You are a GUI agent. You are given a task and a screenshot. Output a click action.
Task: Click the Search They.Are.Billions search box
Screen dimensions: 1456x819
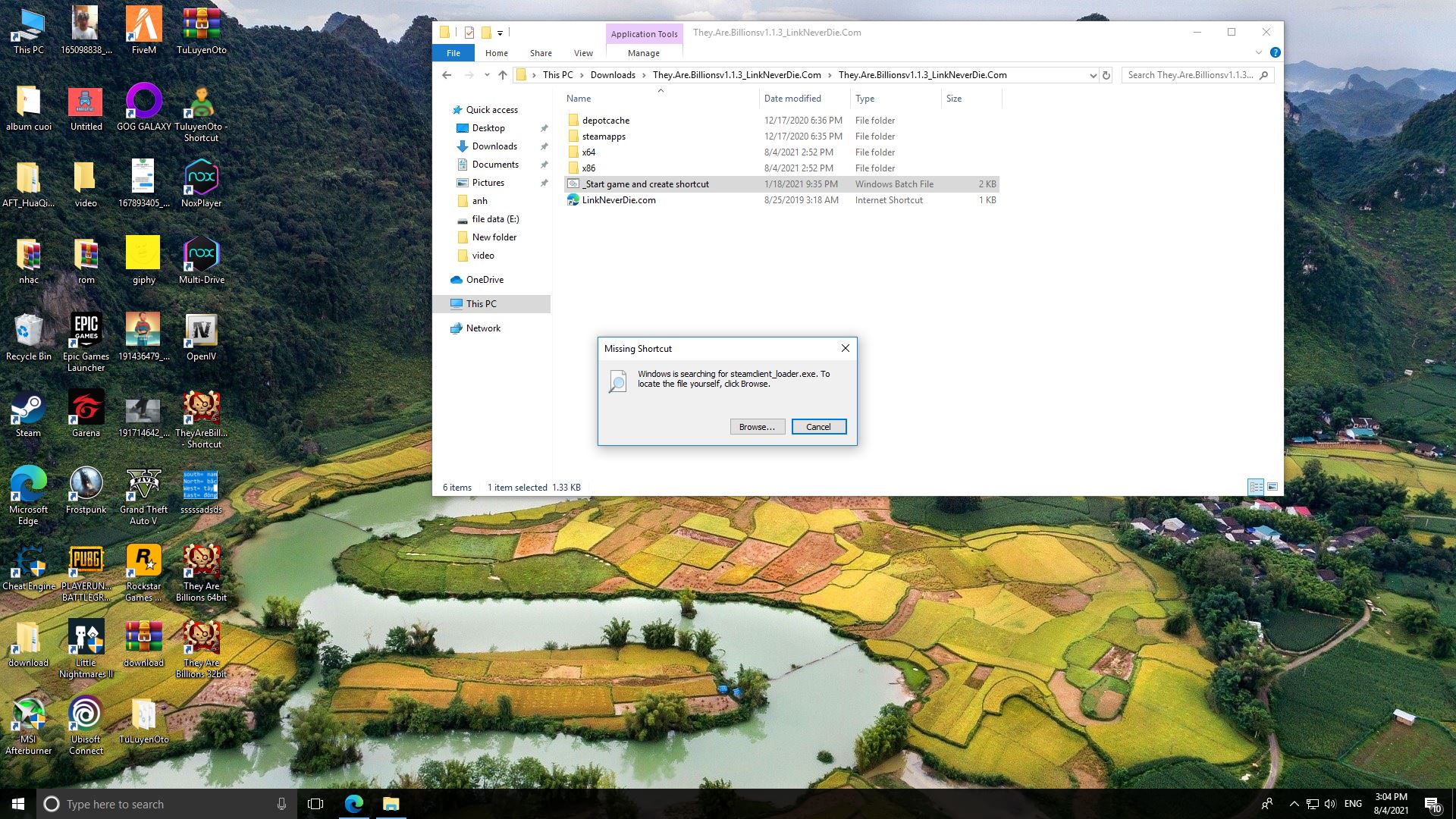(x=1189, y=75)
